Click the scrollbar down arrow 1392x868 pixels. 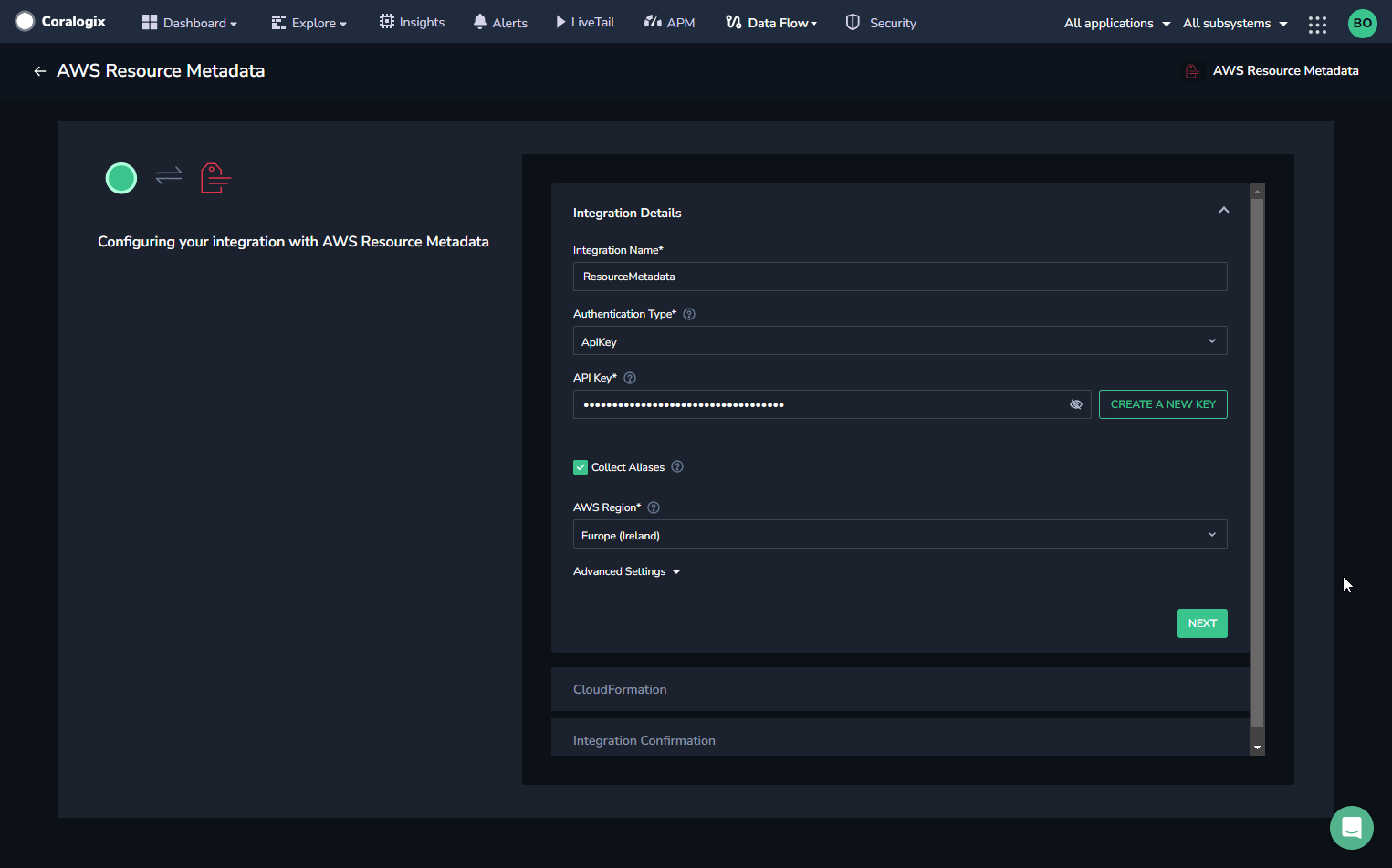pos(1257,748)
